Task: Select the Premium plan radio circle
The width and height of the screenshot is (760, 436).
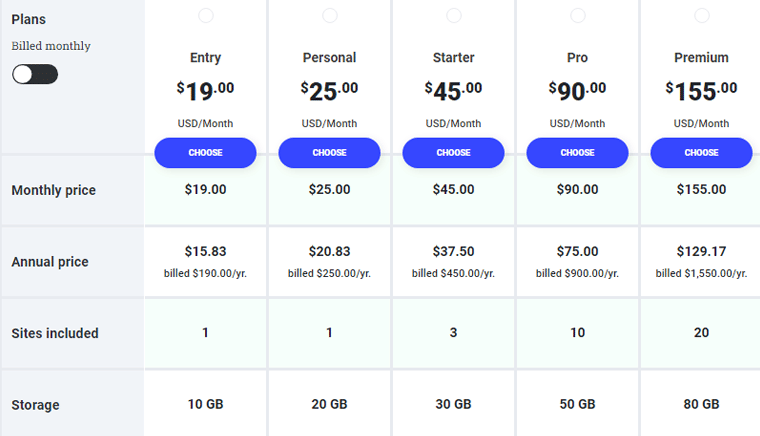Action: click(x=702, y=16)
